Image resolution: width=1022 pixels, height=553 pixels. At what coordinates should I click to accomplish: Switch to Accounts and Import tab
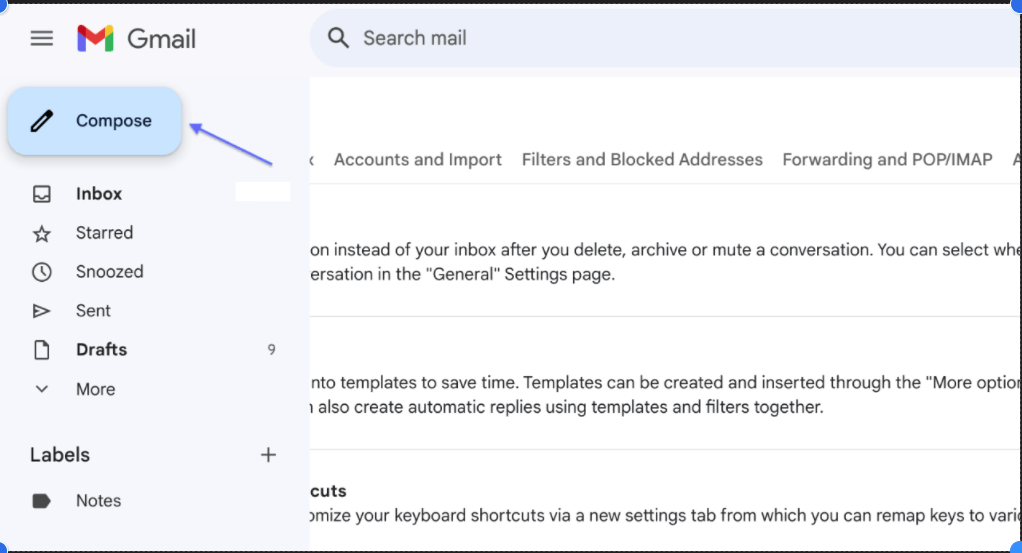[418, 160]
